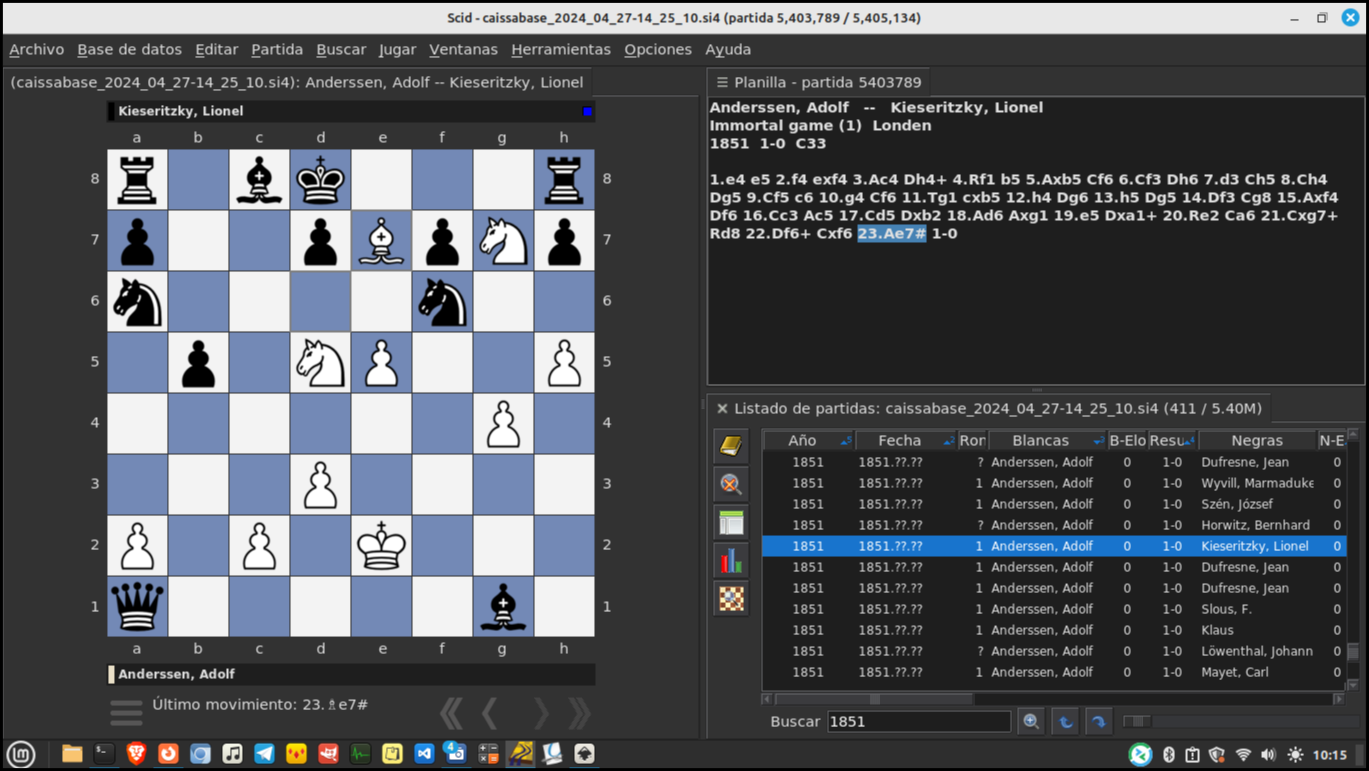Select the game against Szén, József
This screenshot has width=1369, height=771.
coord(1054,504)
